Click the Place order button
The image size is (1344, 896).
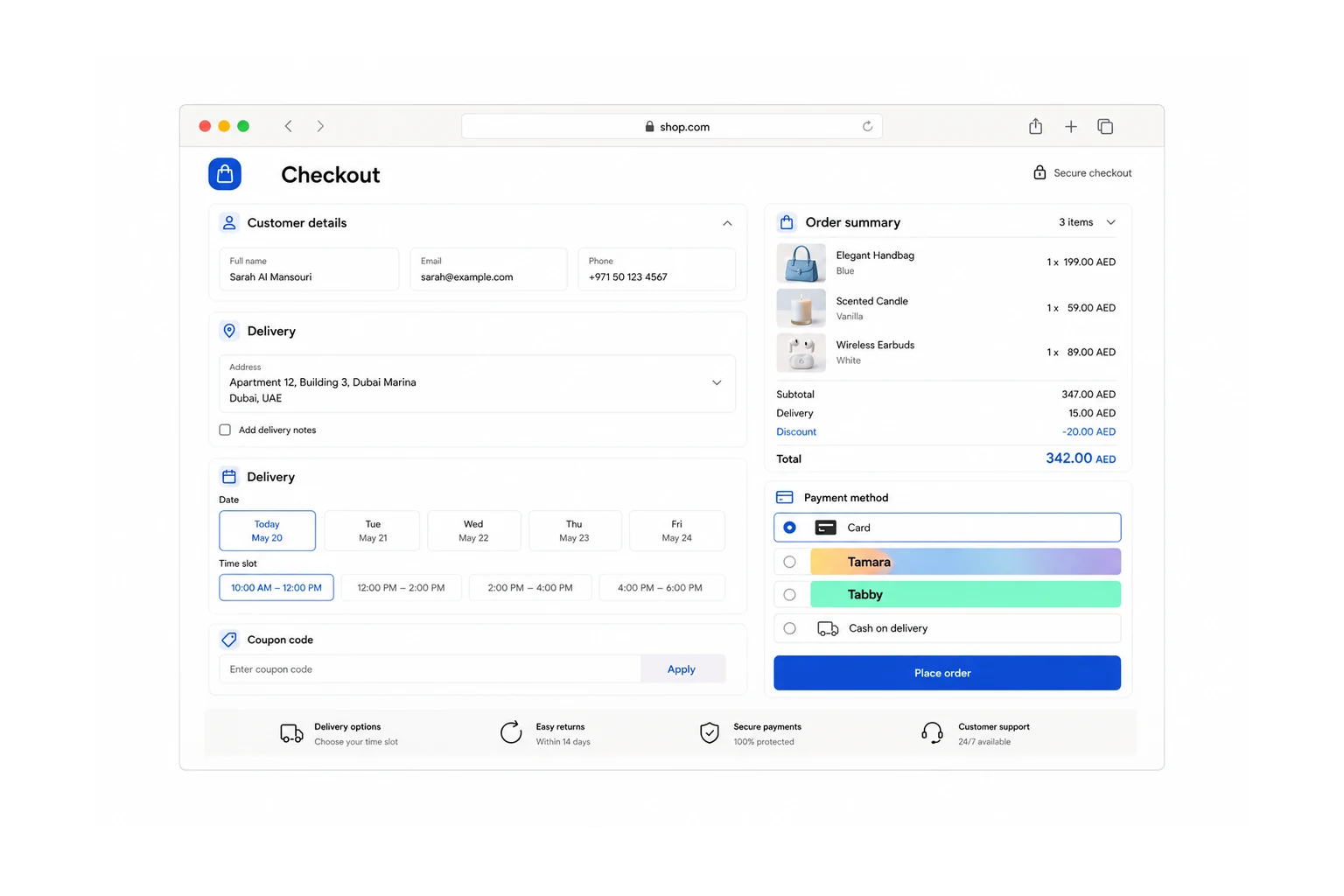947,673
